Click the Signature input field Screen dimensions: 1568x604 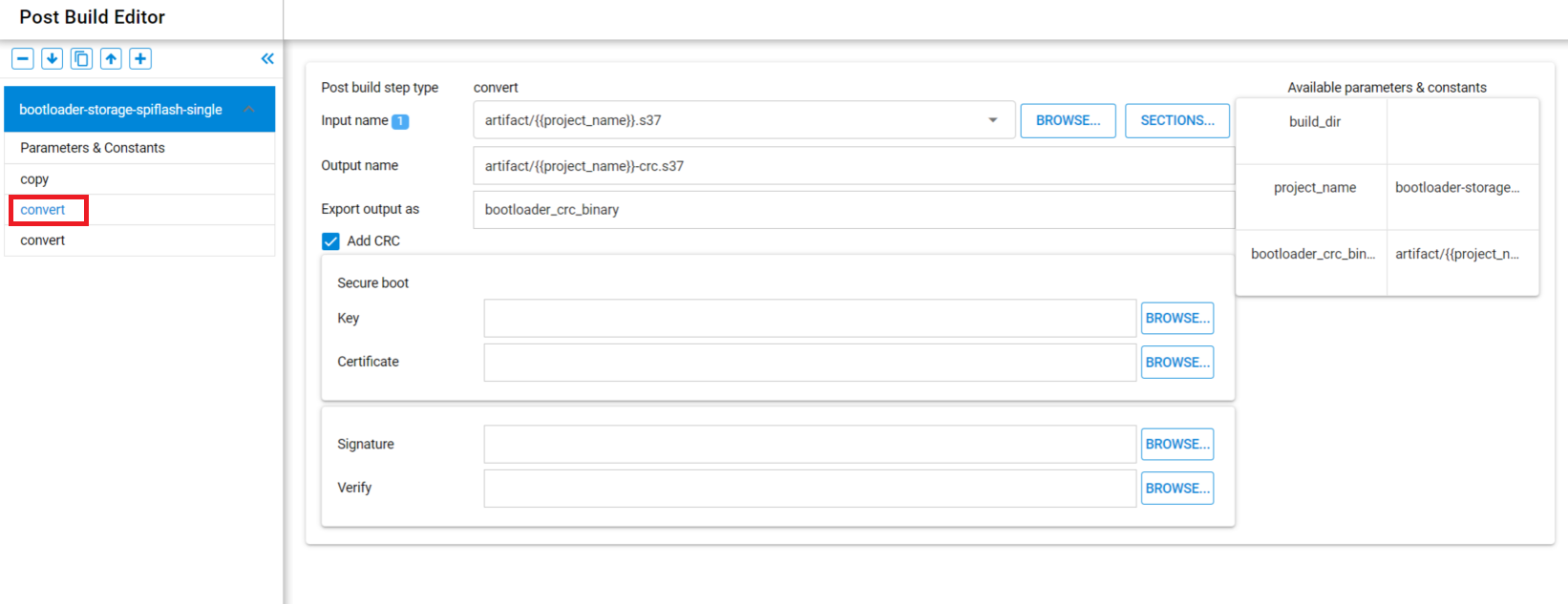click(x=810, y=445)
